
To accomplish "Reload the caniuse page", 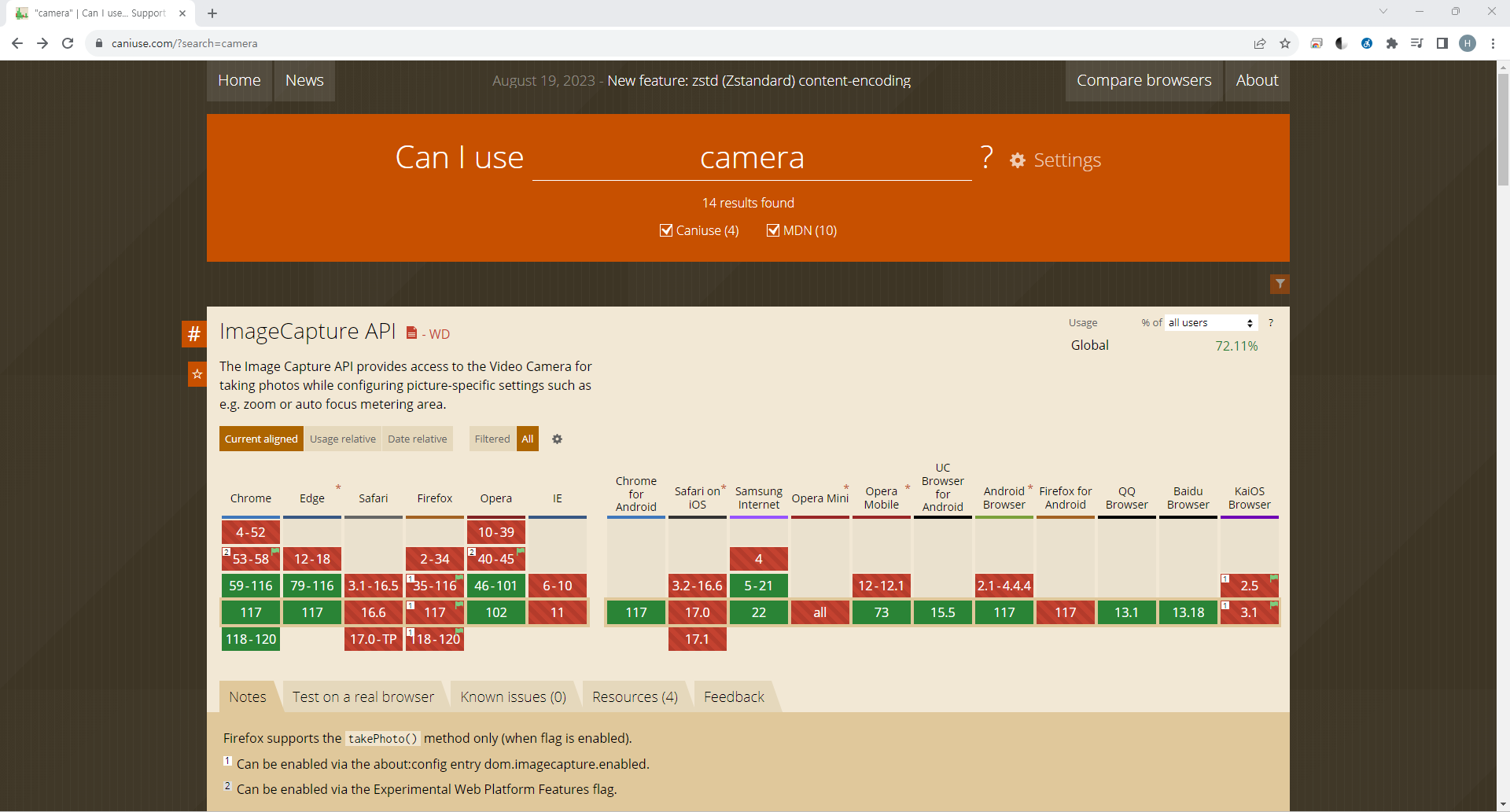I will click(68, 43).
